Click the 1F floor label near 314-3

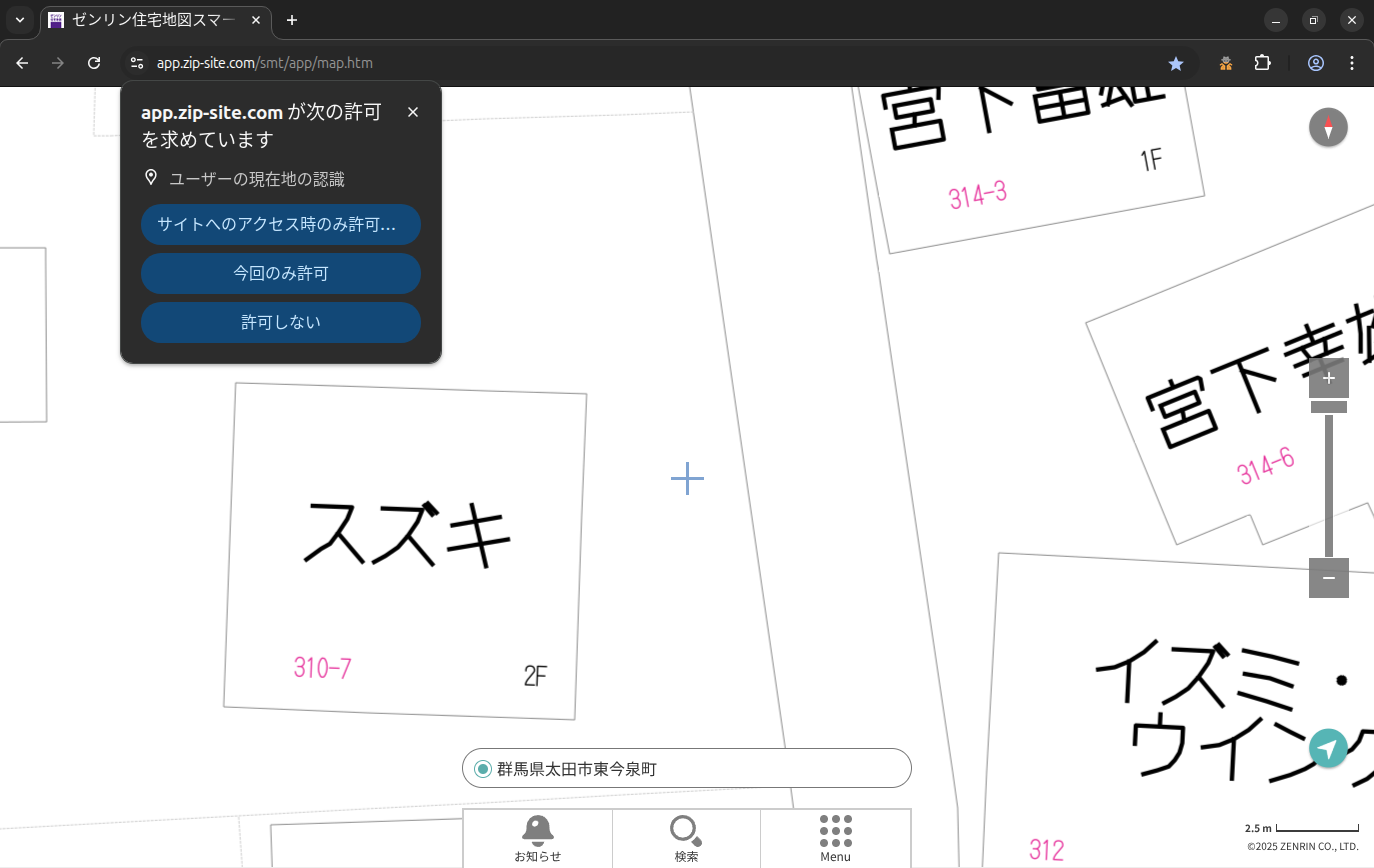(x=1151, y=159)
